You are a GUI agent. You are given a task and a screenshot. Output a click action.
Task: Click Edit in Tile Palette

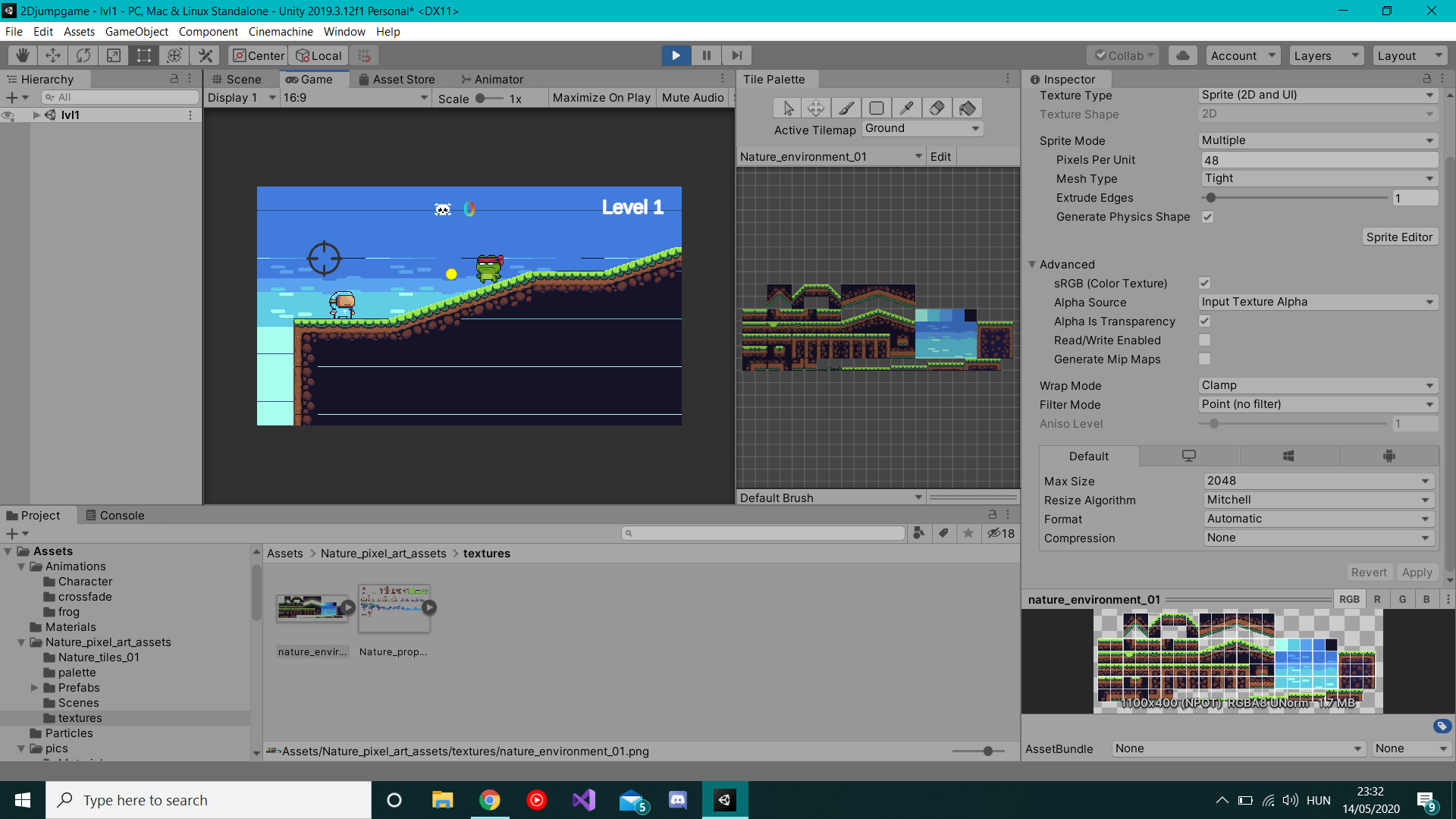point(940,157)
